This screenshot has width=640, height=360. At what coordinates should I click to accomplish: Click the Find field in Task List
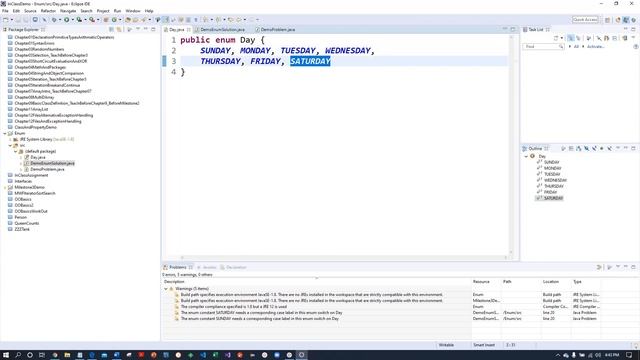(543, 47)
